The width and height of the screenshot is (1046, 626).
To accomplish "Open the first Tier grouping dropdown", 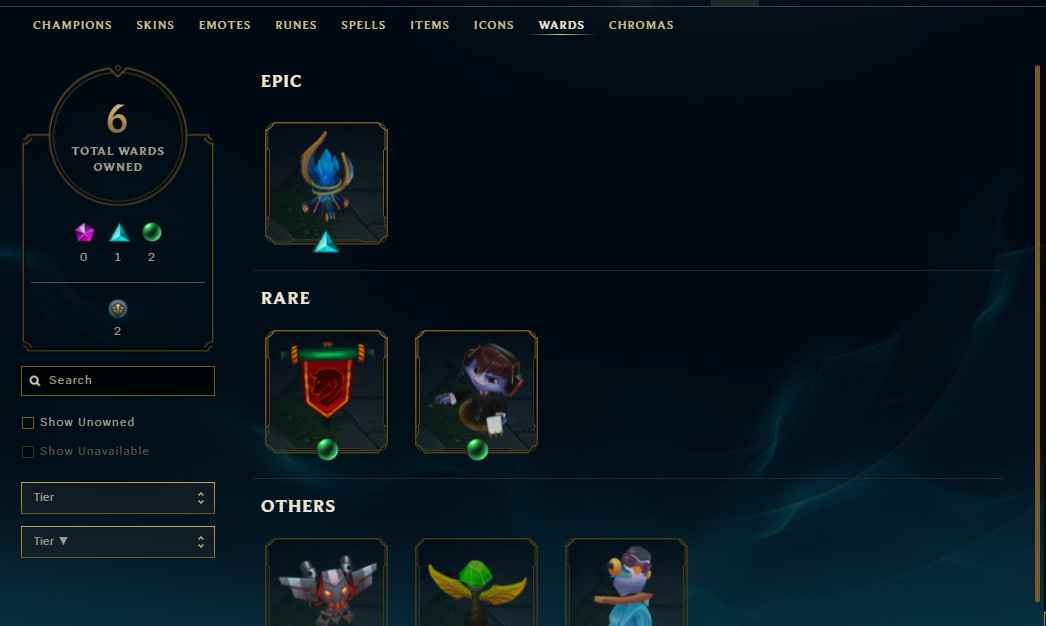I will 118,498.
